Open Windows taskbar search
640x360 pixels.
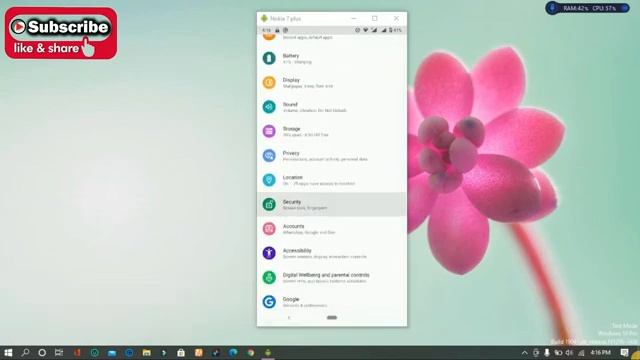pos(25,353)
